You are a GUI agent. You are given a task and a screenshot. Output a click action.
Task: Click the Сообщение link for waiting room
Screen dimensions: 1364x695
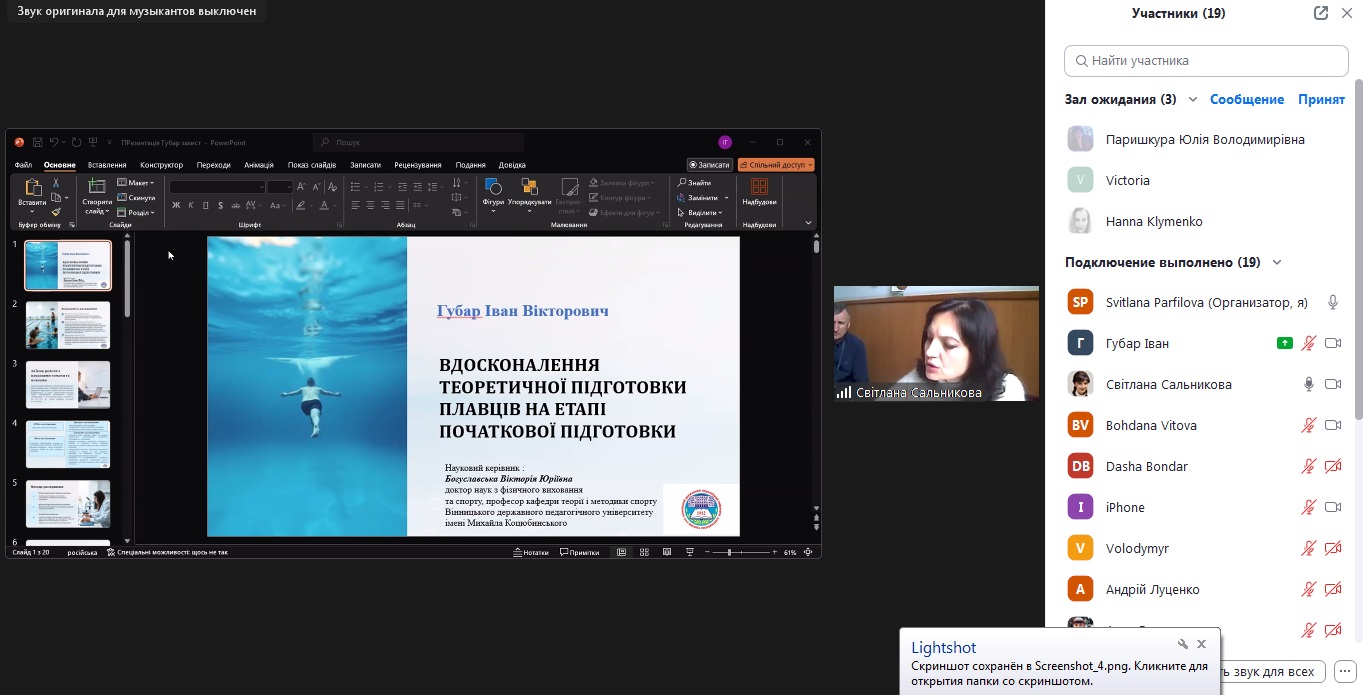coord(1246,100)
